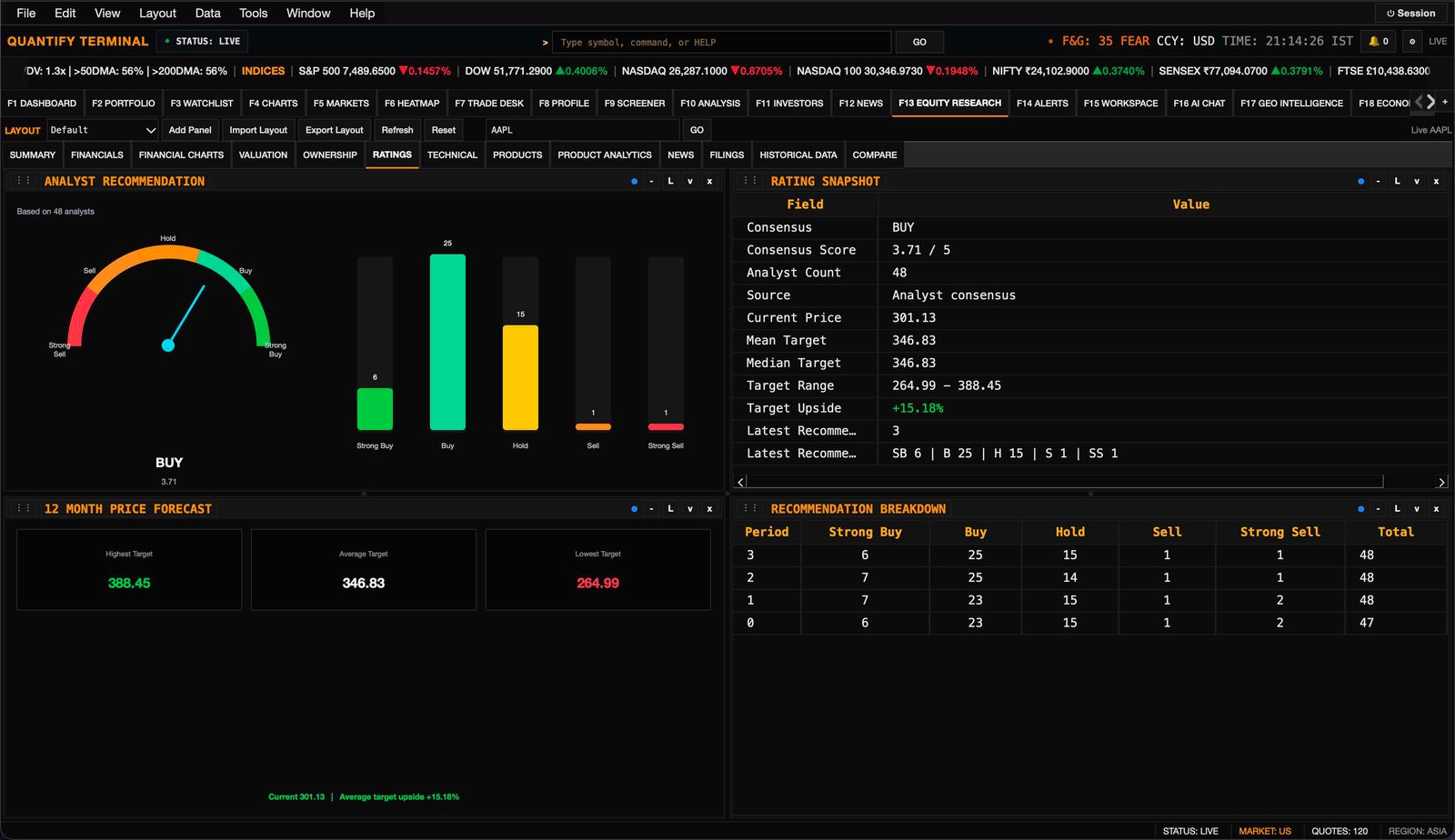The height and width of the screenshot is (840, 1455).
Task: Click the Session power button
Action: [x=1410, y=13]
